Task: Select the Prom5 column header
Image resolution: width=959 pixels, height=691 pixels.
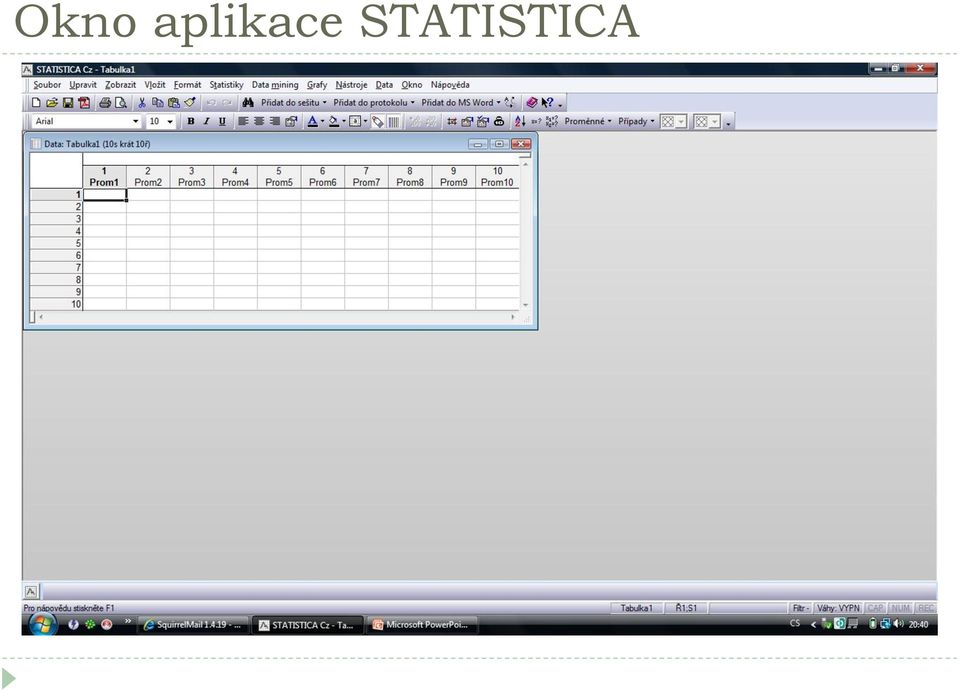Action: pyautogui.click(x=279, y=177)
